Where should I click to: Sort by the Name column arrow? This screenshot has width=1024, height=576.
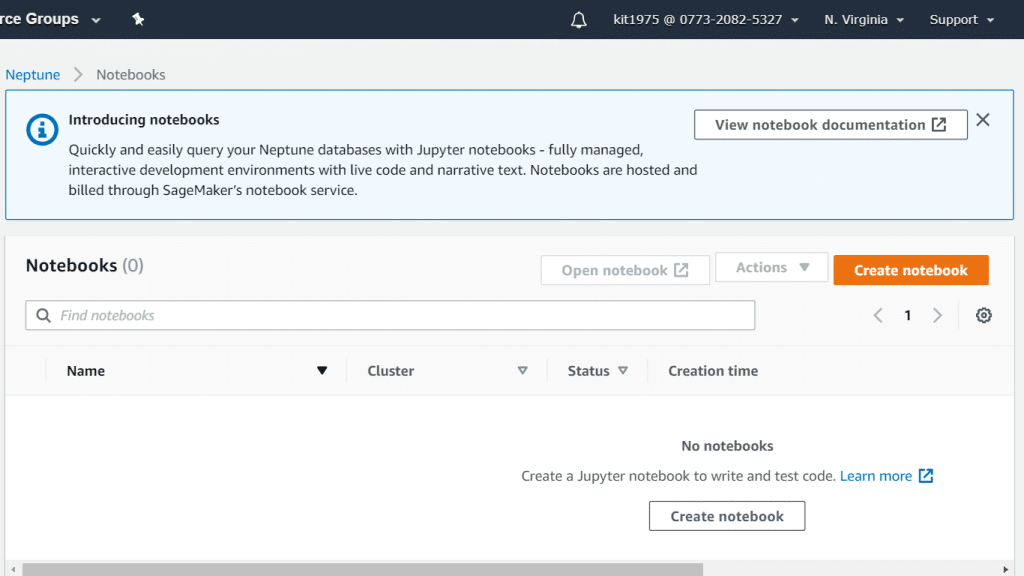[322, 370]
